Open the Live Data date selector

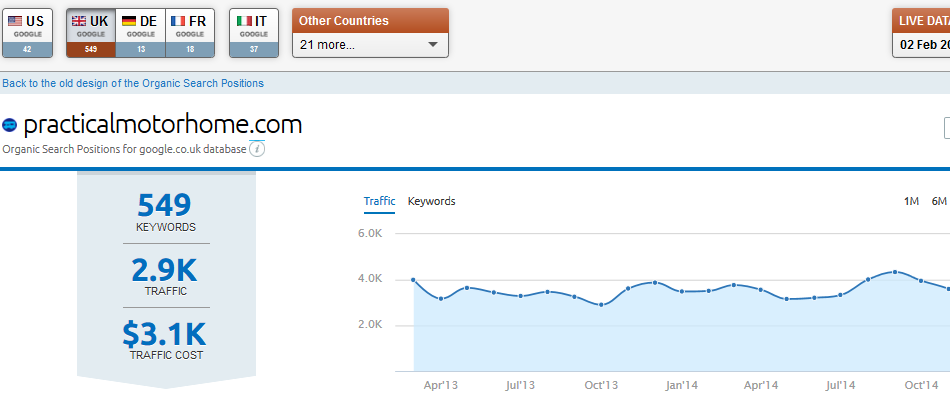922,45
